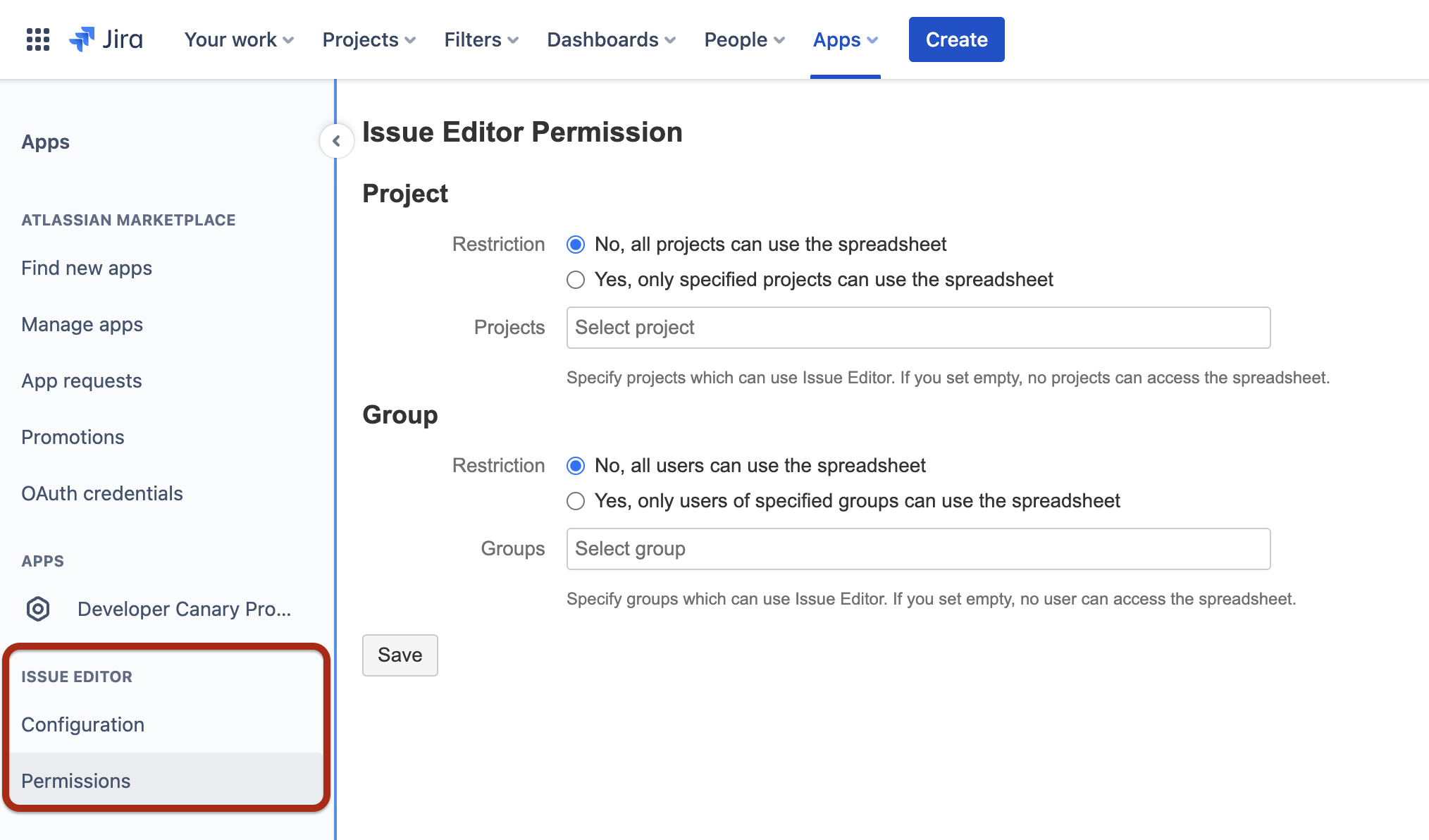The width and height of the screenshot is (1429, 840).
Task: Open Manage apps in the sidebar
Action: click(82, 324)
